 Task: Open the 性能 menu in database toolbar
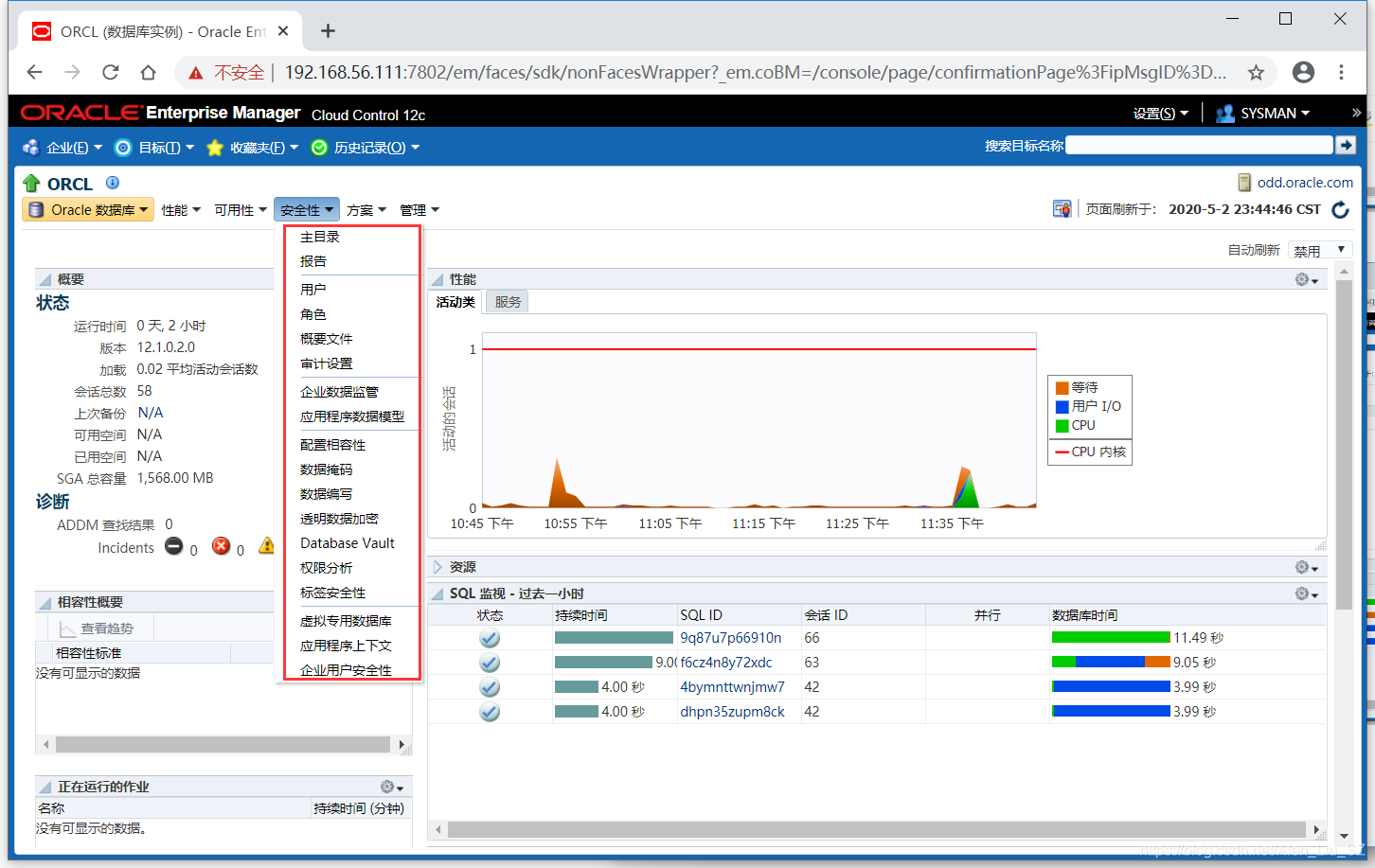tap(181, 210)
